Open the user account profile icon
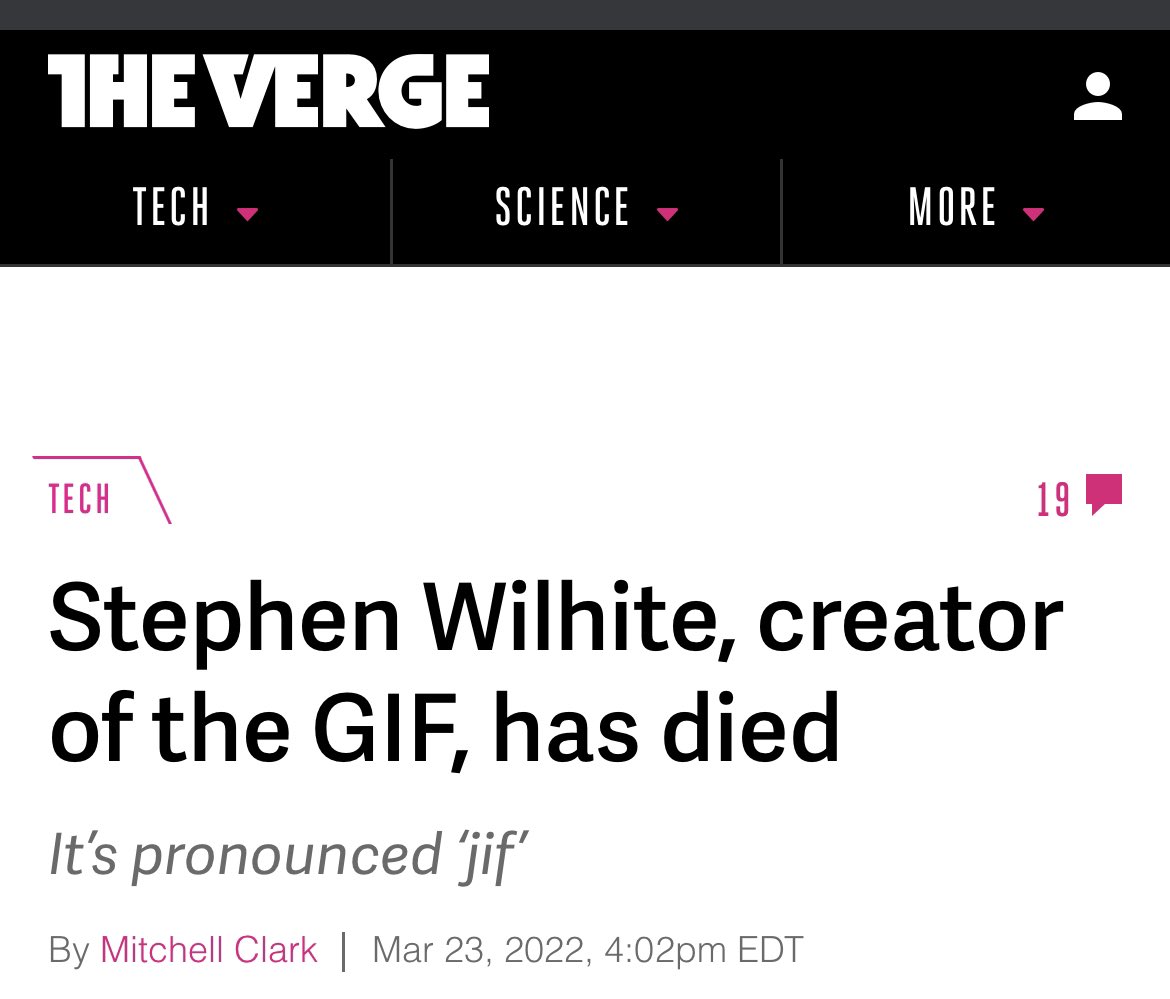 click(x=1097, y=96)
